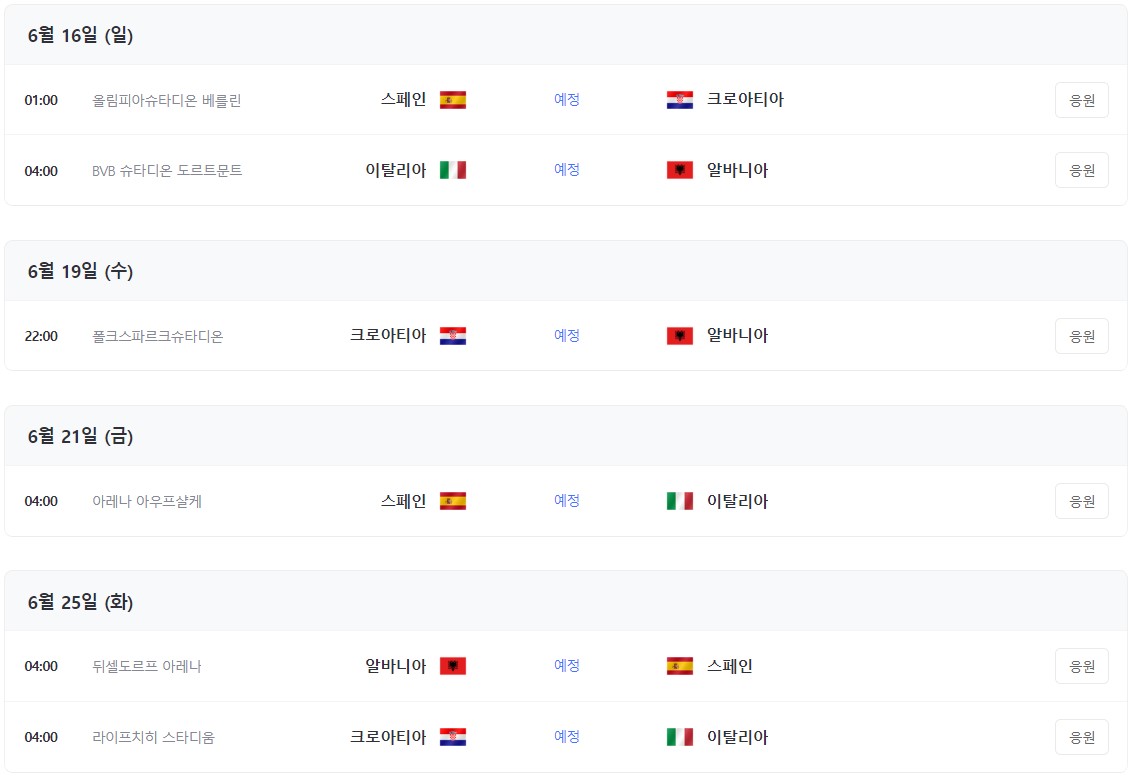
Task: Click the 응원 button for Croatia vs Albania
Action: coord(1081,336)
